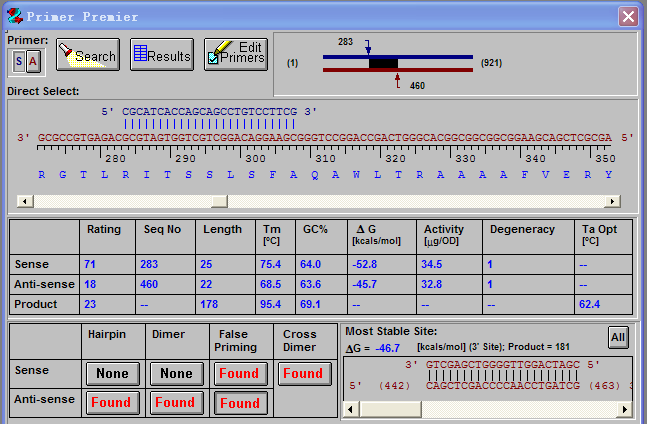The height and width of the screenshot is (424, 647).
Task: Show the Sense Dimer None result
Action: tap(175, 374)
